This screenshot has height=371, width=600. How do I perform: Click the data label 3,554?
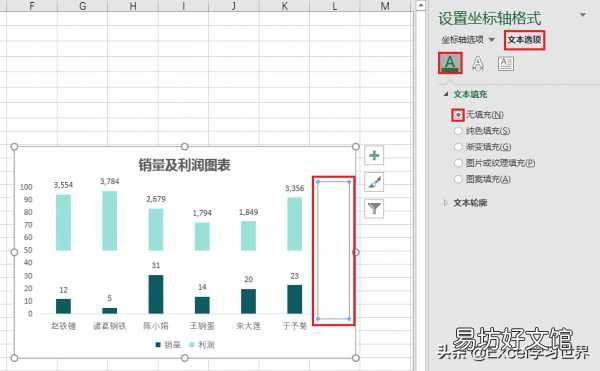coord(63,185)
